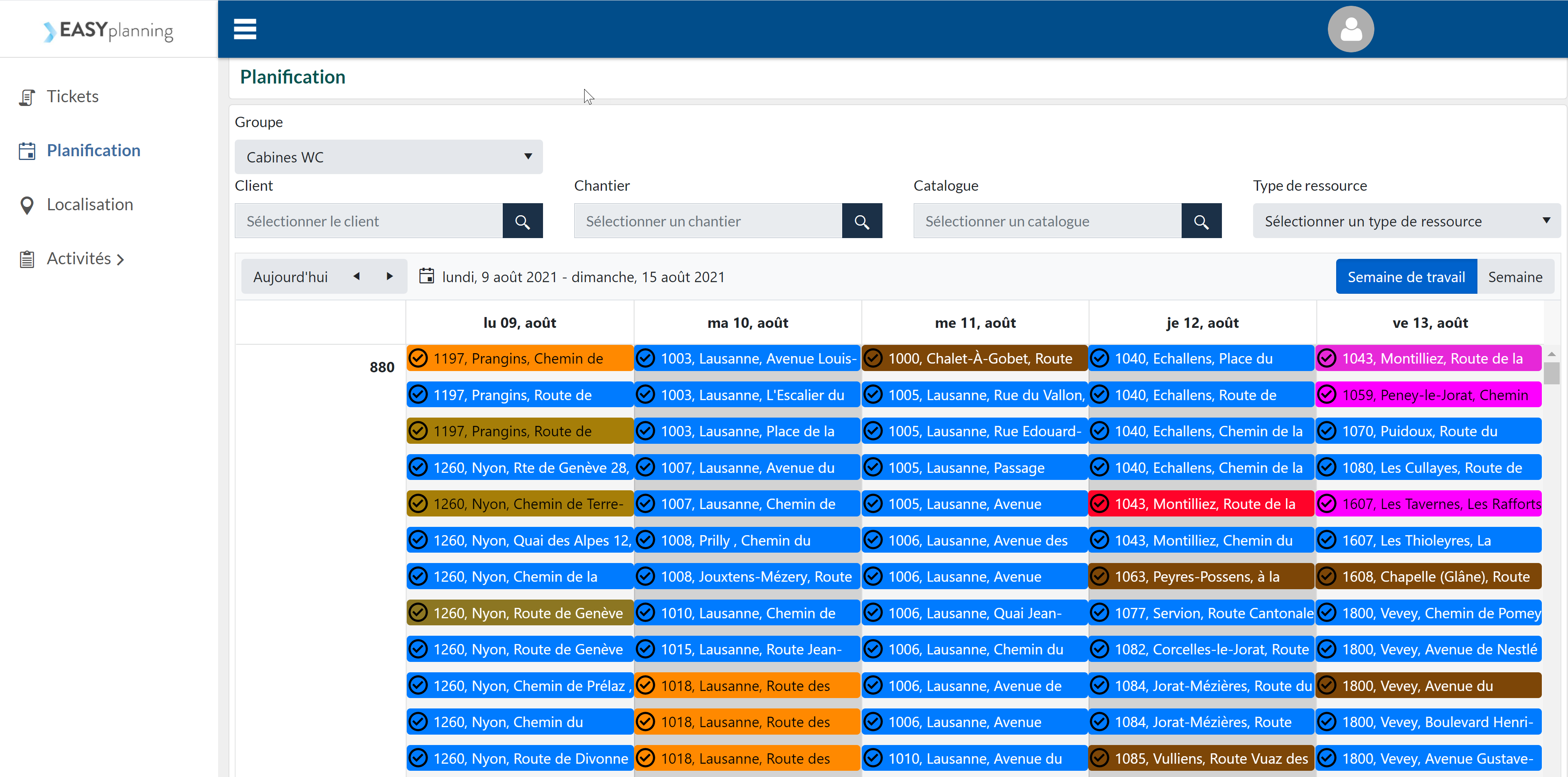The image size is (1568, 777).
Task: Select the je 12, août column header
Action: [1203, 323]
